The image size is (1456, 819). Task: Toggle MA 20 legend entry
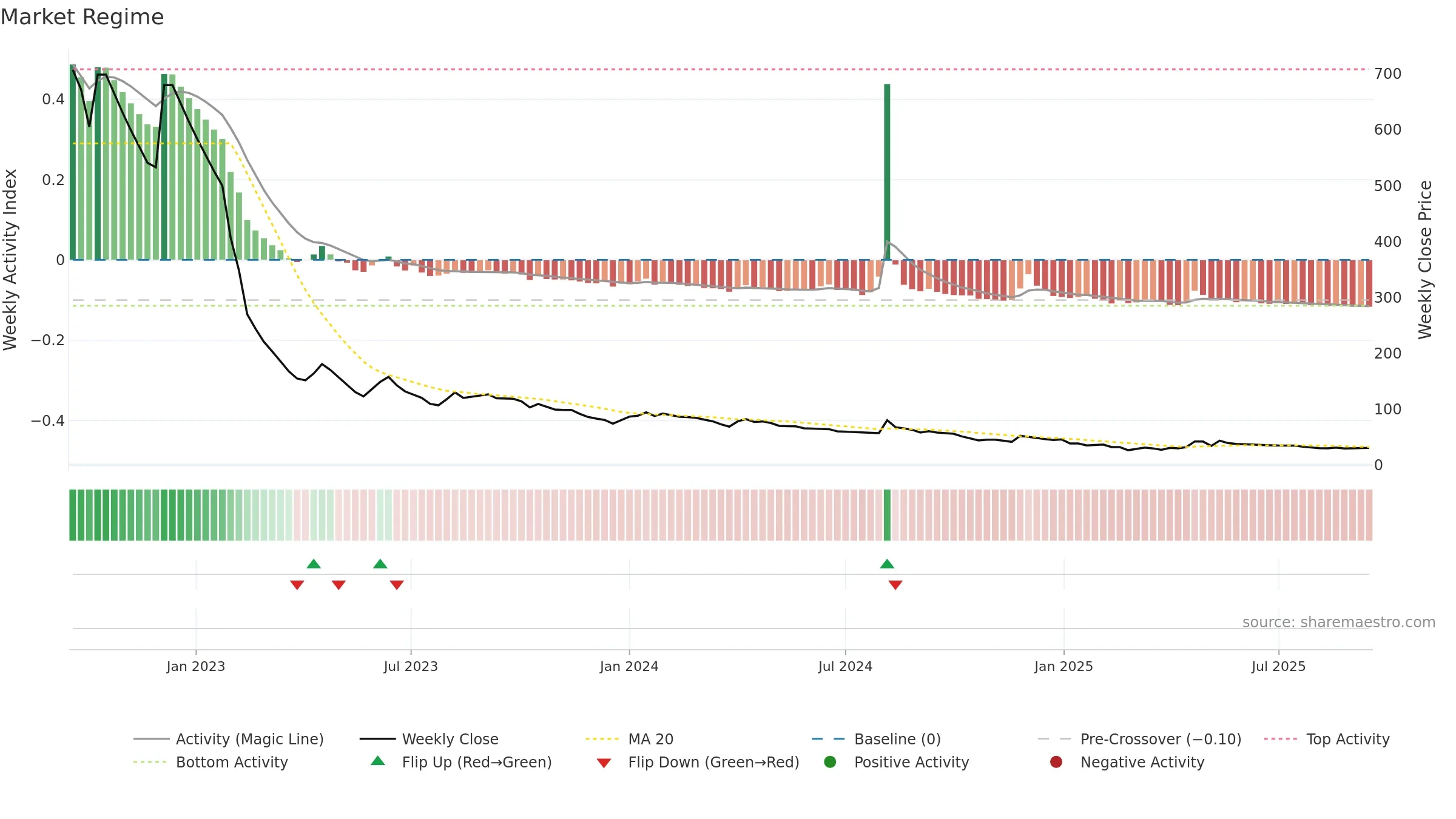coord(629,739)
